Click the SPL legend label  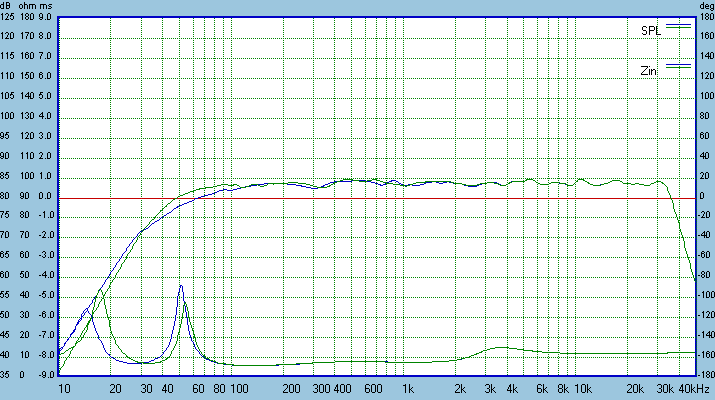[651, 30]
